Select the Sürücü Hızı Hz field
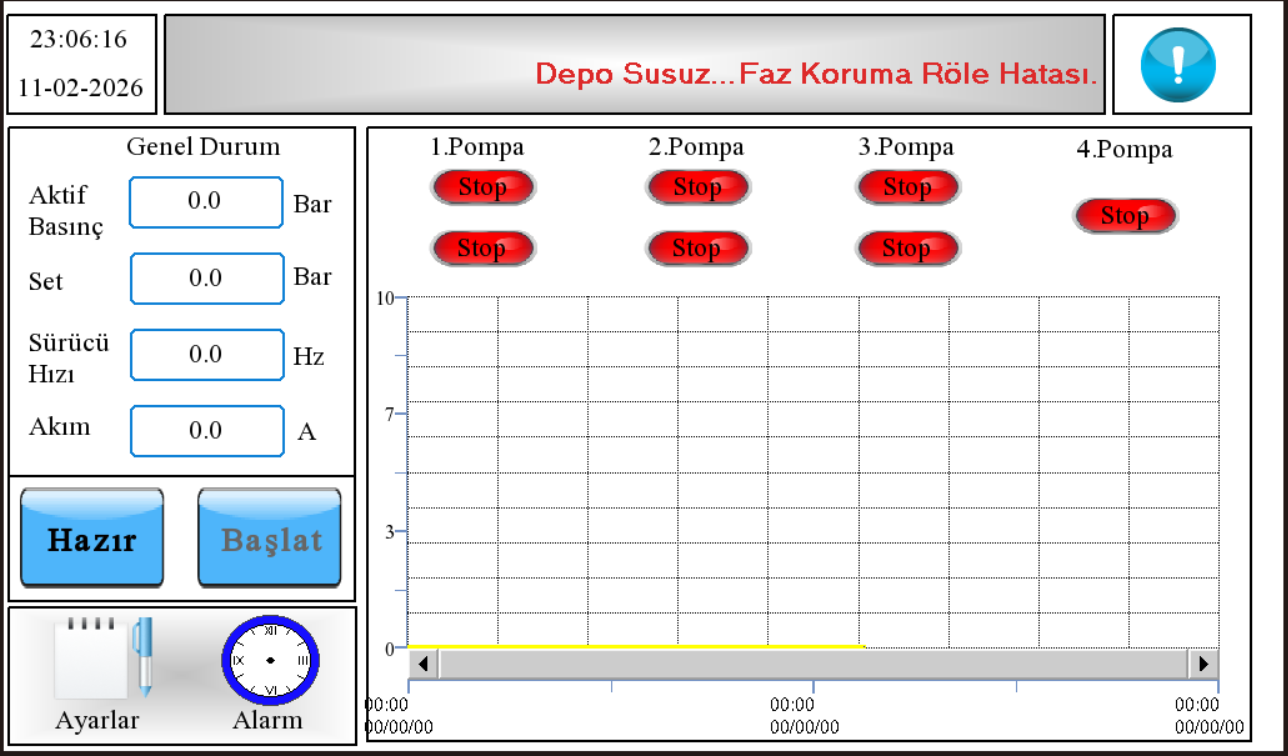 tap(206, 355)
